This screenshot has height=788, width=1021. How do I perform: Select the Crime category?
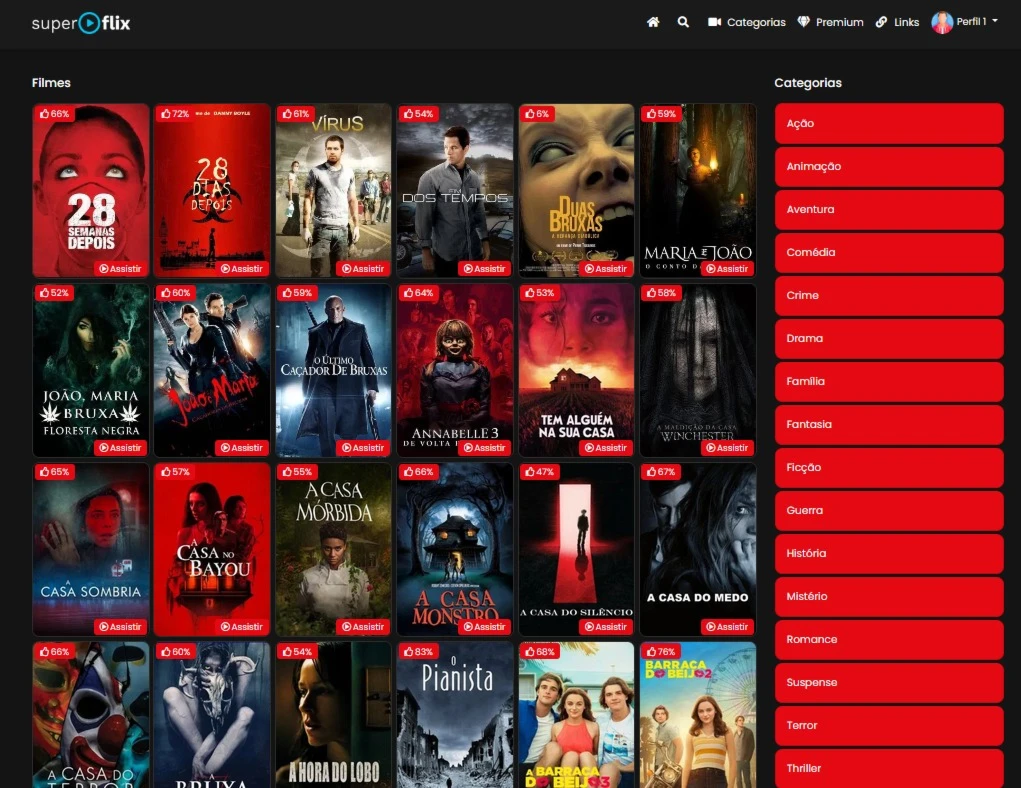tap(889, 295)
